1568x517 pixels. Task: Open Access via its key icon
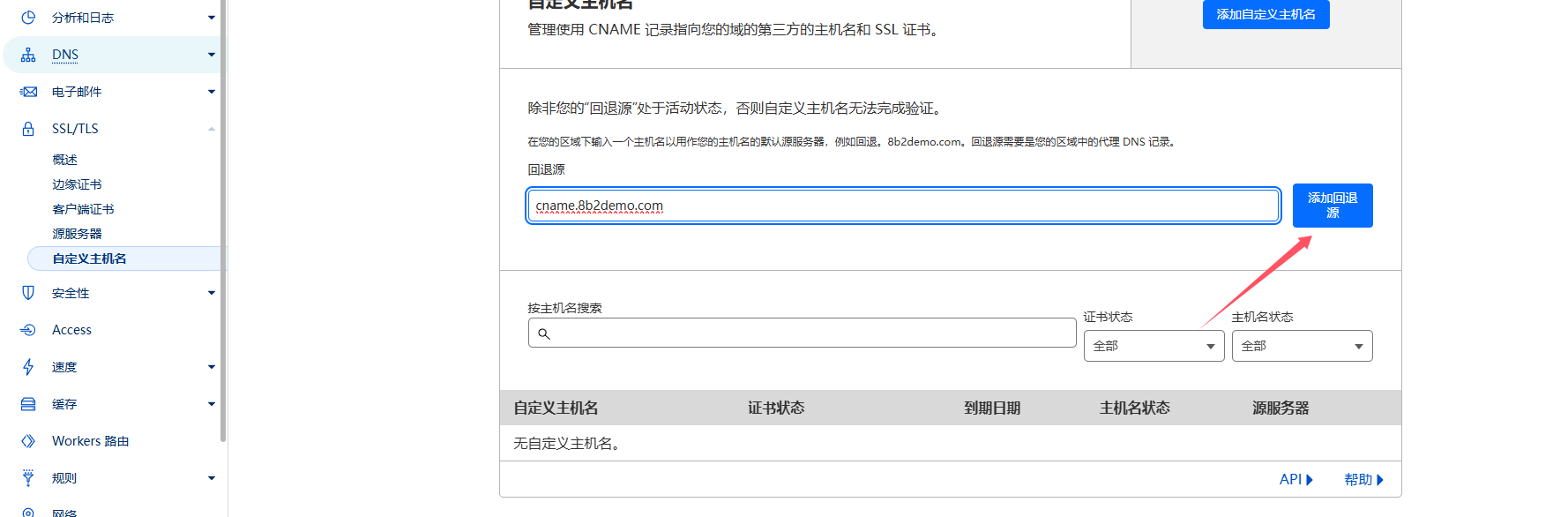(x=27, y=329)
